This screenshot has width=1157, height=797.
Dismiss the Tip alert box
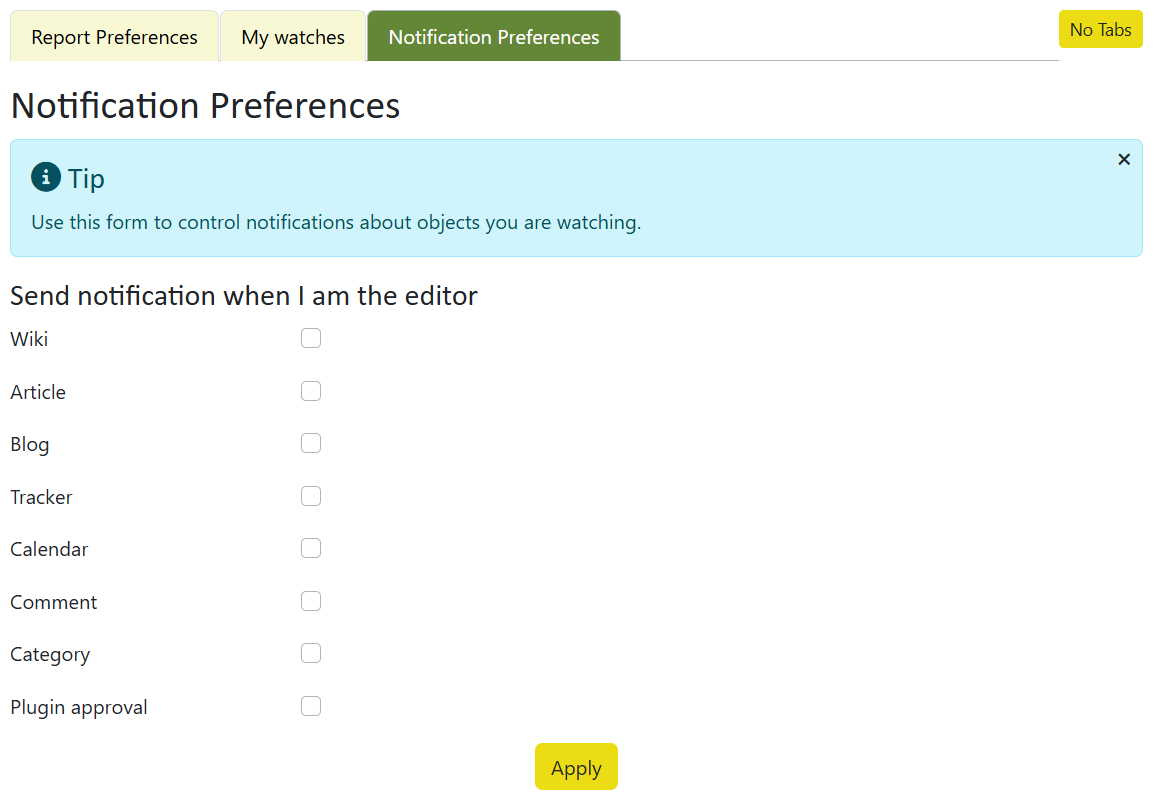click(x=1124, y=159)
